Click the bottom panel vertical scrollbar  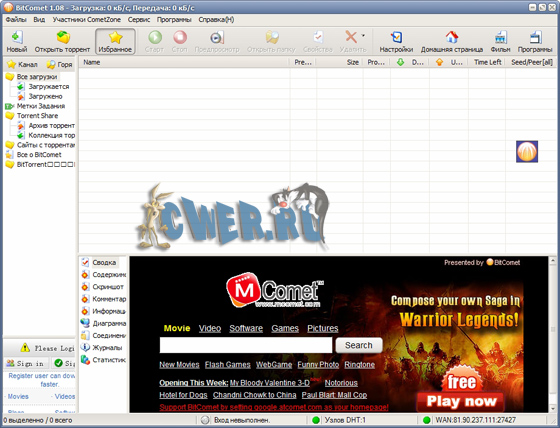tap(552, 334)
